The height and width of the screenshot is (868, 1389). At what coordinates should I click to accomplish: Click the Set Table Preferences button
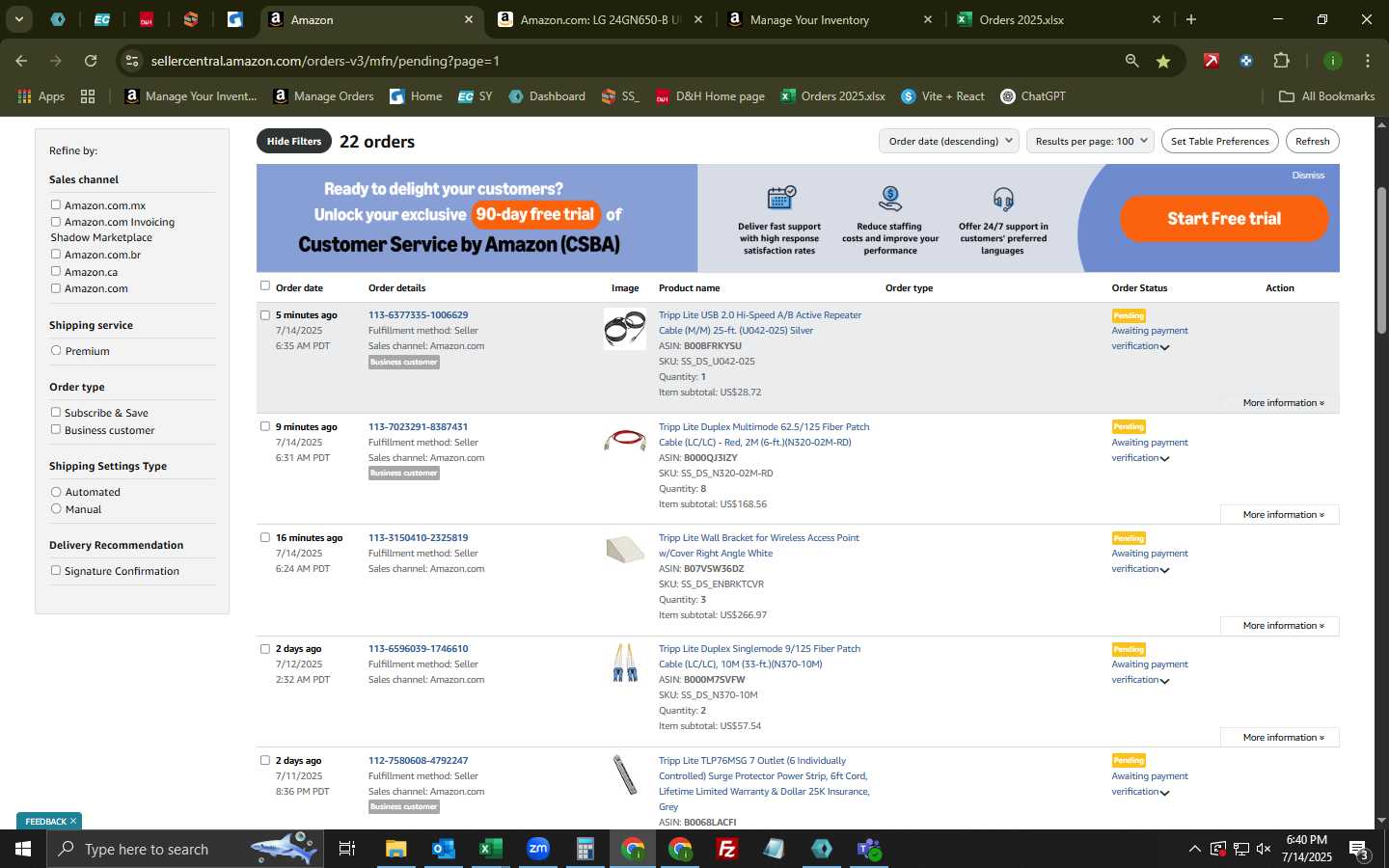tap(1219, 141)
